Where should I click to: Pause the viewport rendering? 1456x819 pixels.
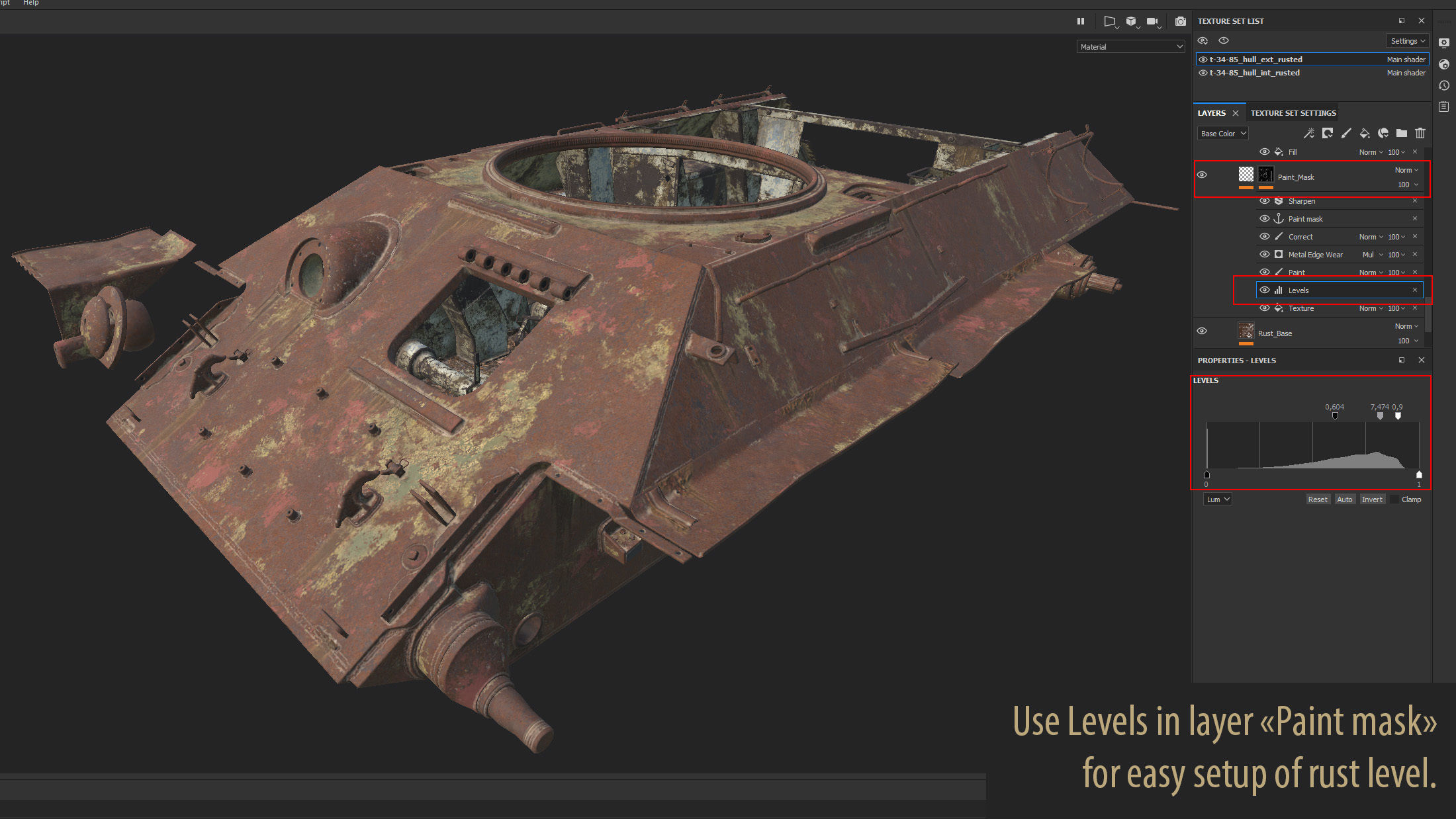pos(1081,21)
